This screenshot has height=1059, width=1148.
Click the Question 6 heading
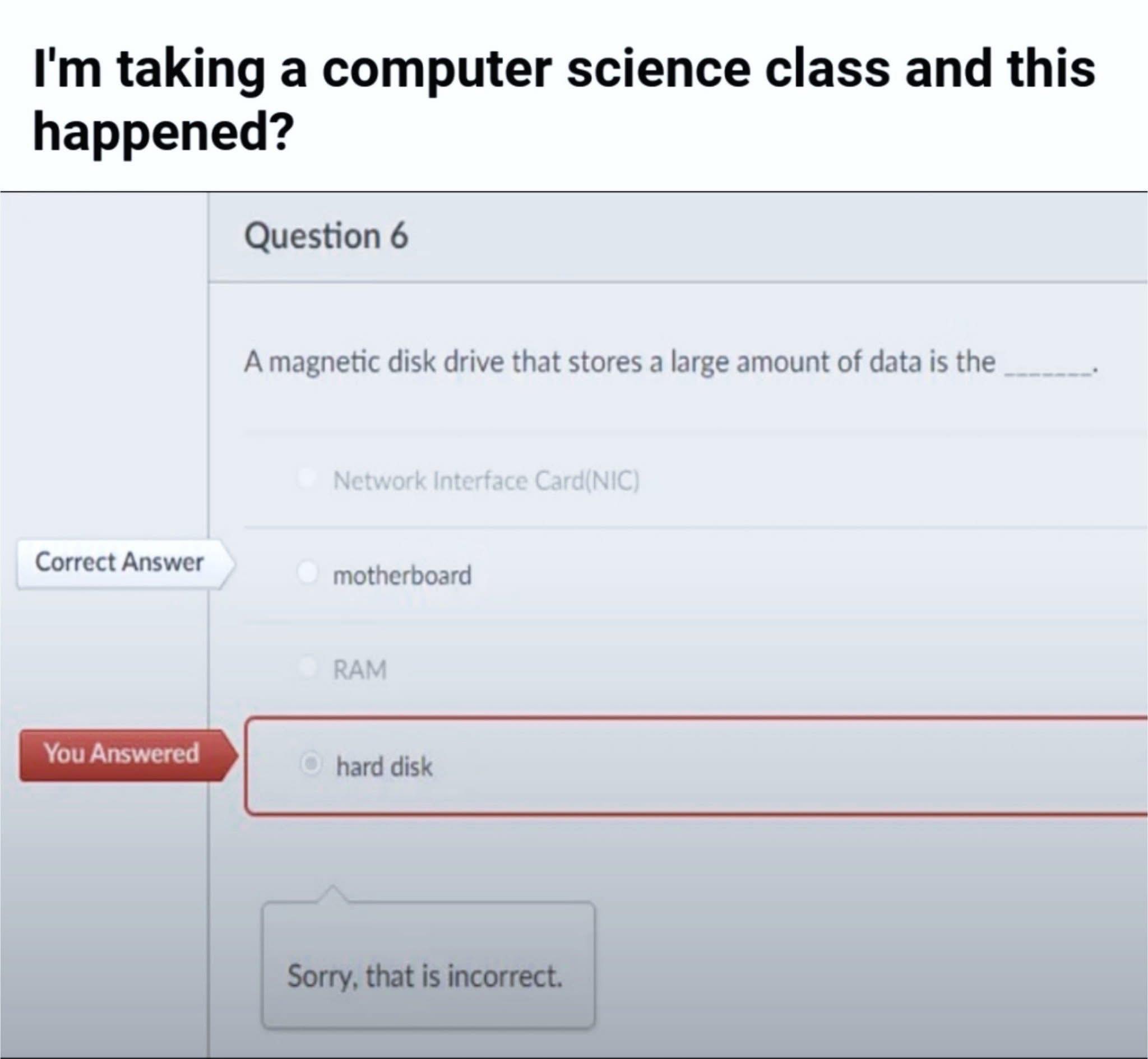point(326,236)
